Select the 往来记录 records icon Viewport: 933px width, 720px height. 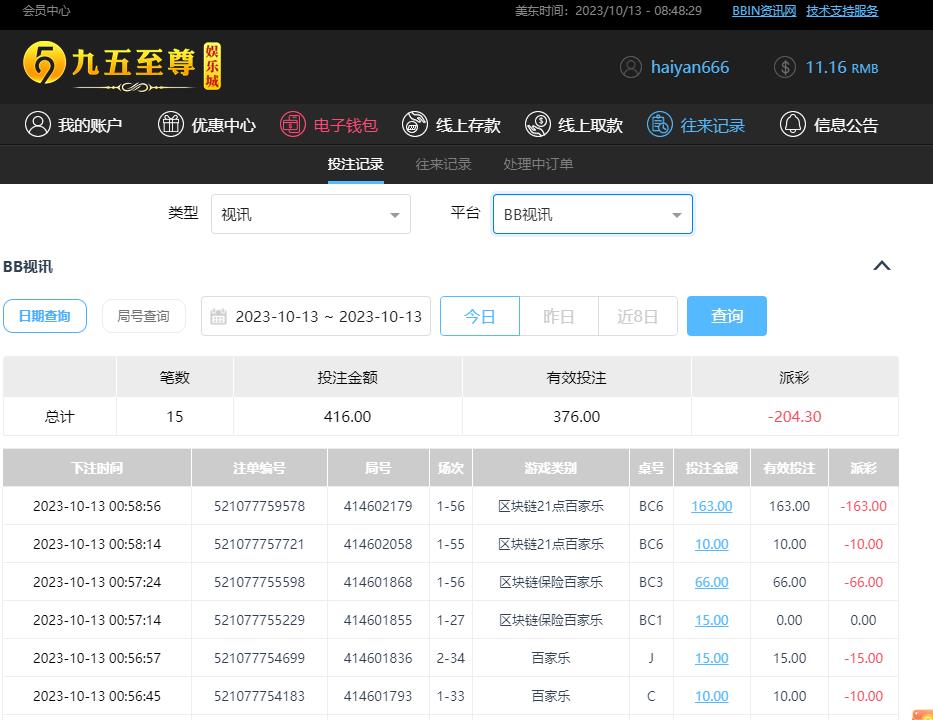click(x=660, y=125)
